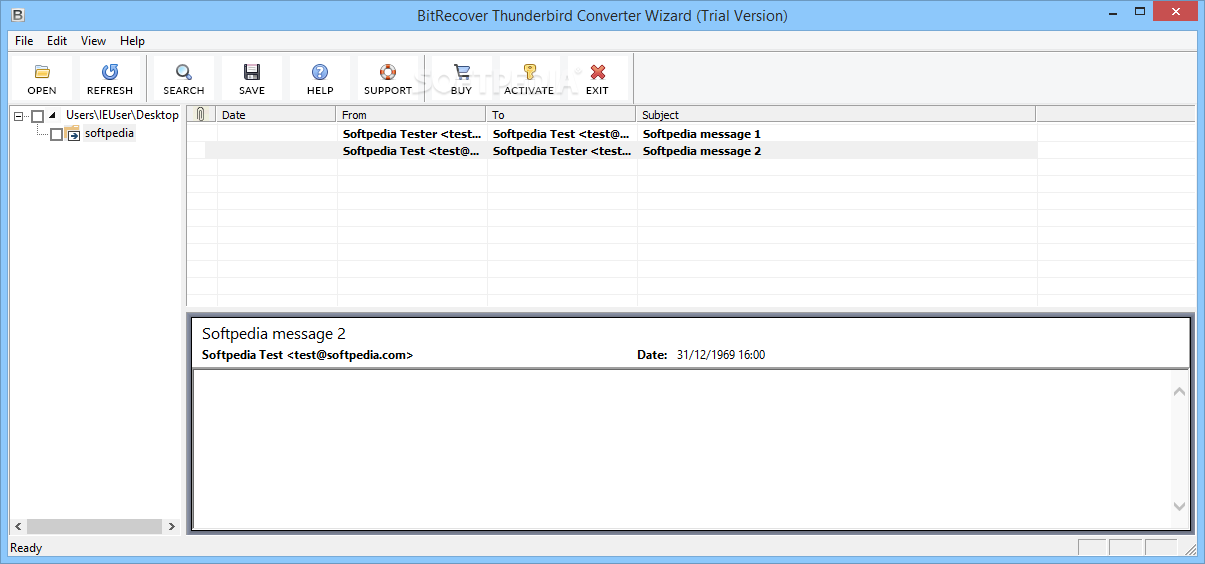Click the Save floppy disk icon
The image size is (1205, 564).
pyautogui.click(x=252, y=72)
